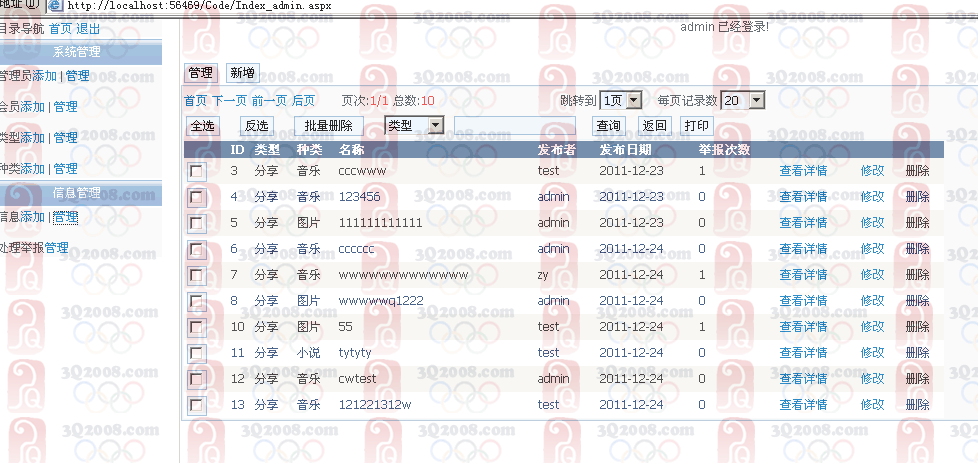Click the 小说 category cell
The width and height of the screenshot is (978, 463).
(x=309, y=353)
